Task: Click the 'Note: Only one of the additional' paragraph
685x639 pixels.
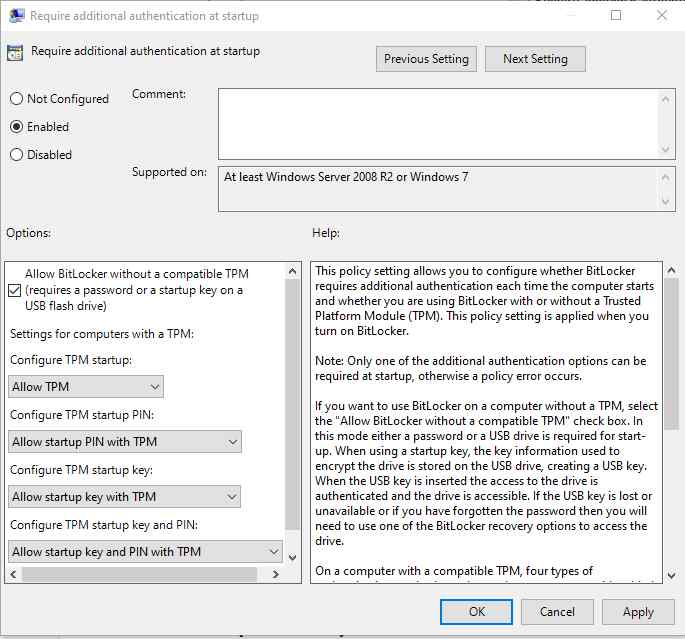Action: click(x=481, y=368)
